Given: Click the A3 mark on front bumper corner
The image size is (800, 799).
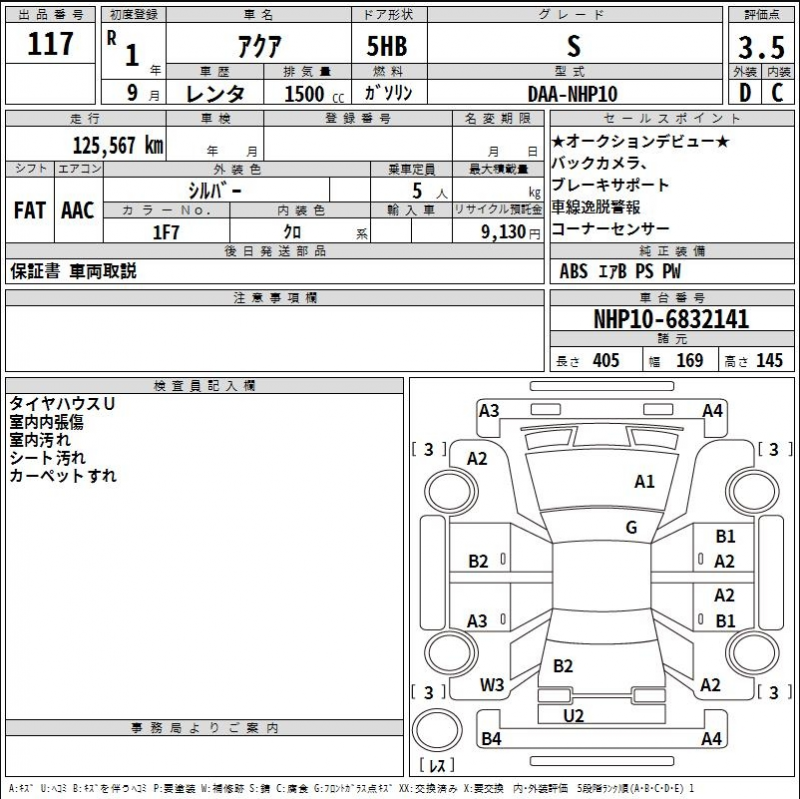Looking at the screenshot, I should [x=489, y=411].
